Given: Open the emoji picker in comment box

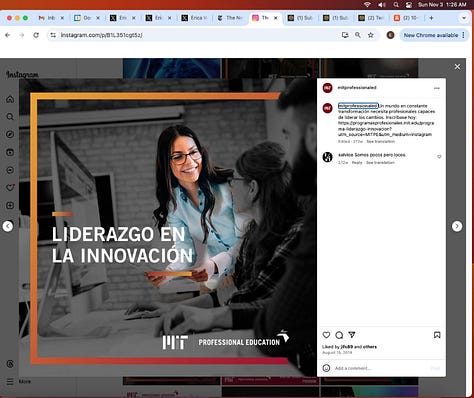Looking at the screenshot, I should pyautogui.click(x=326, y=368).
